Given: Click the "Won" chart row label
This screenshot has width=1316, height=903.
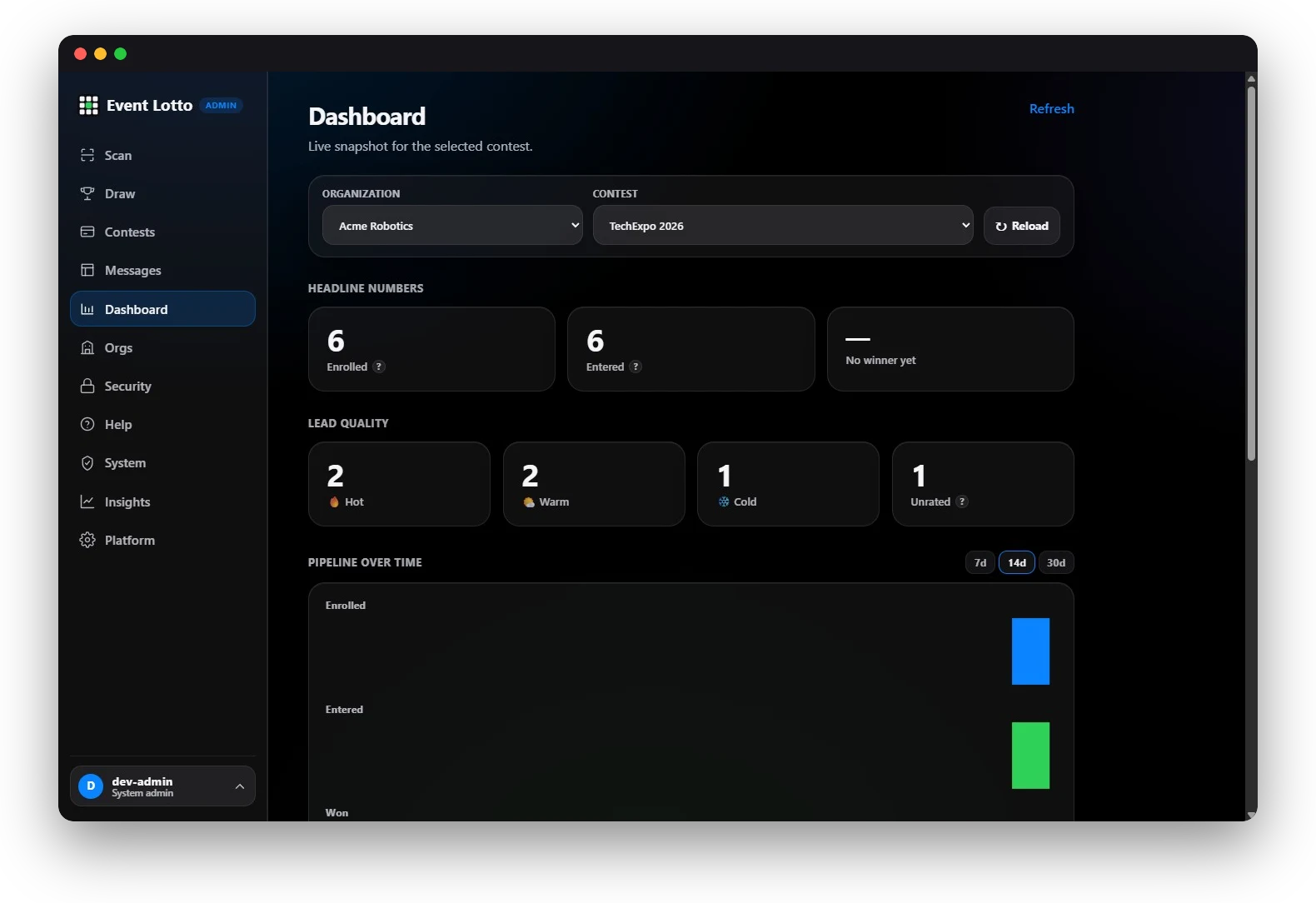Looking at the screenshot, I should coord(336,813).
